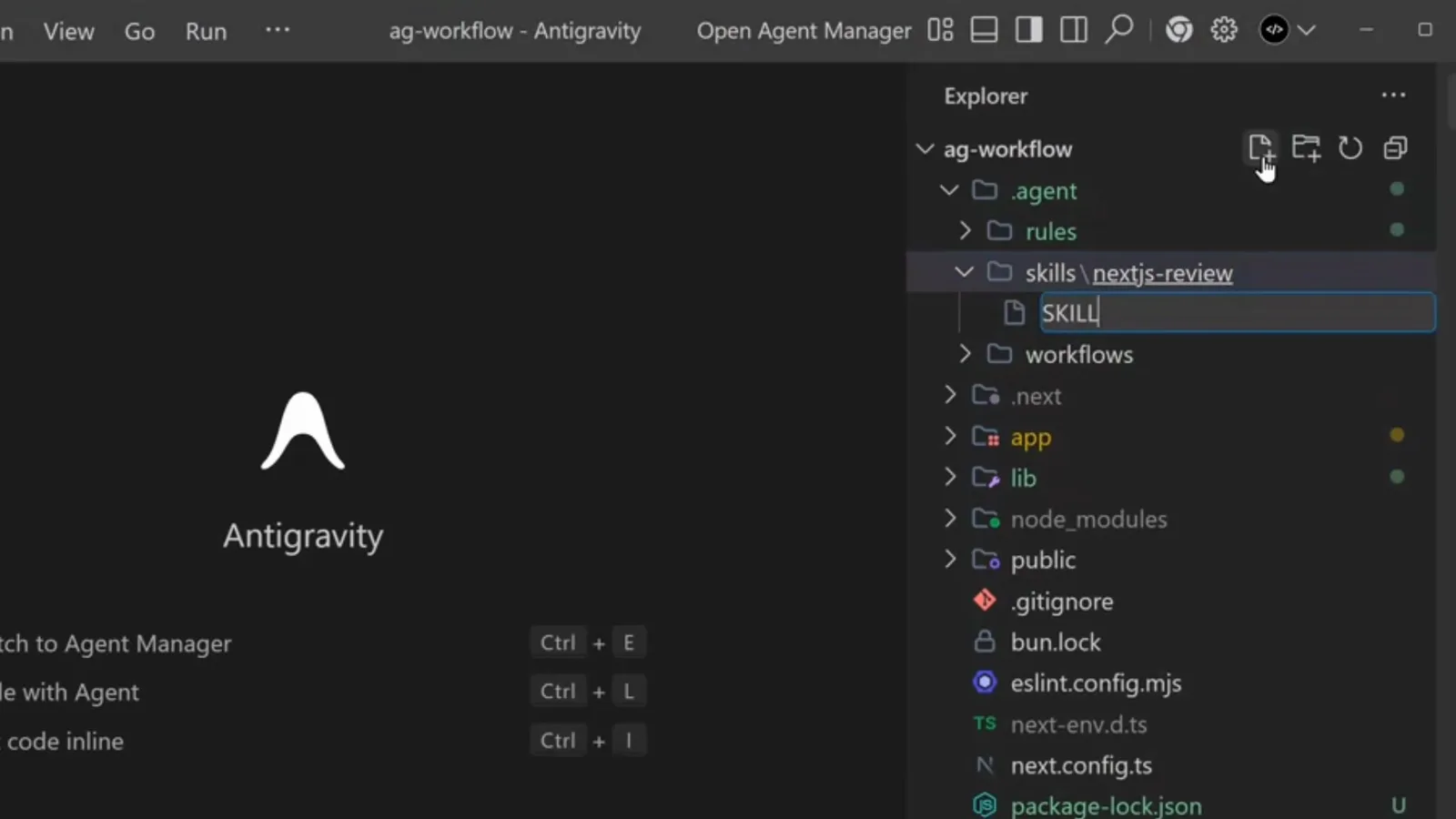Click the public folder icon
This screenshot has width=1456, height=819.
[x=986, y=560]
